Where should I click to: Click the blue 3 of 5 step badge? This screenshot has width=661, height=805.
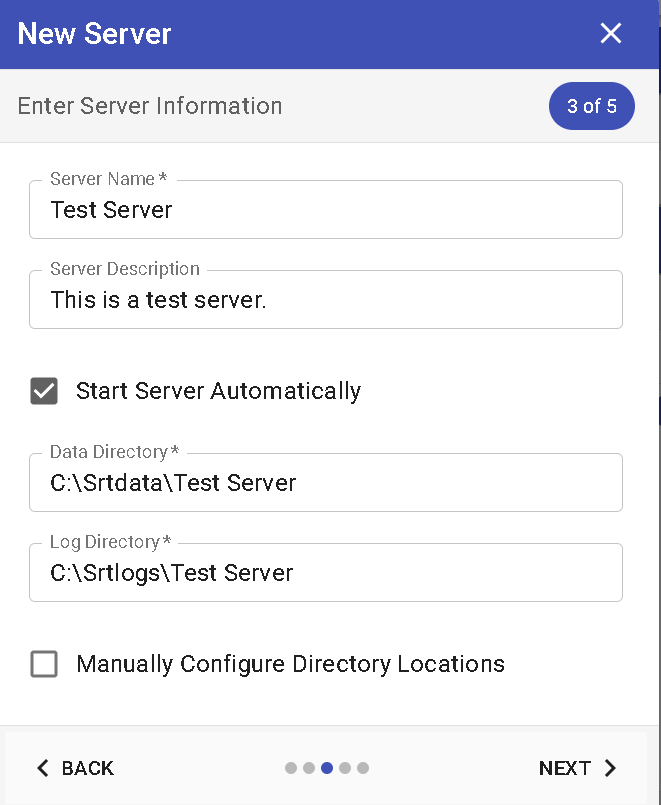click(592, 106)
